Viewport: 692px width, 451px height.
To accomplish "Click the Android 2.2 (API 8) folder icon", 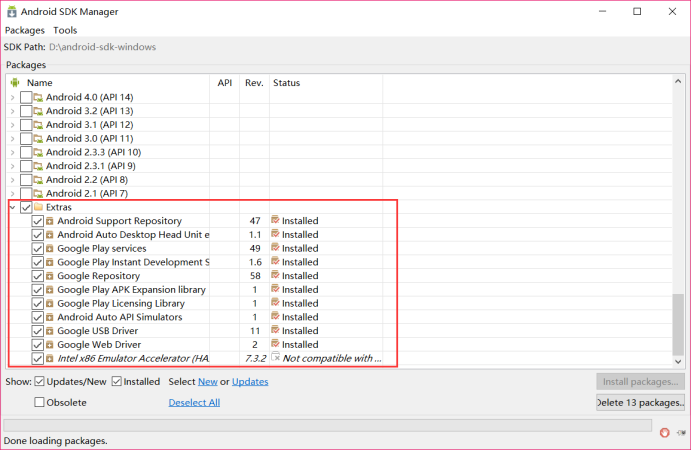I will 38,180.
